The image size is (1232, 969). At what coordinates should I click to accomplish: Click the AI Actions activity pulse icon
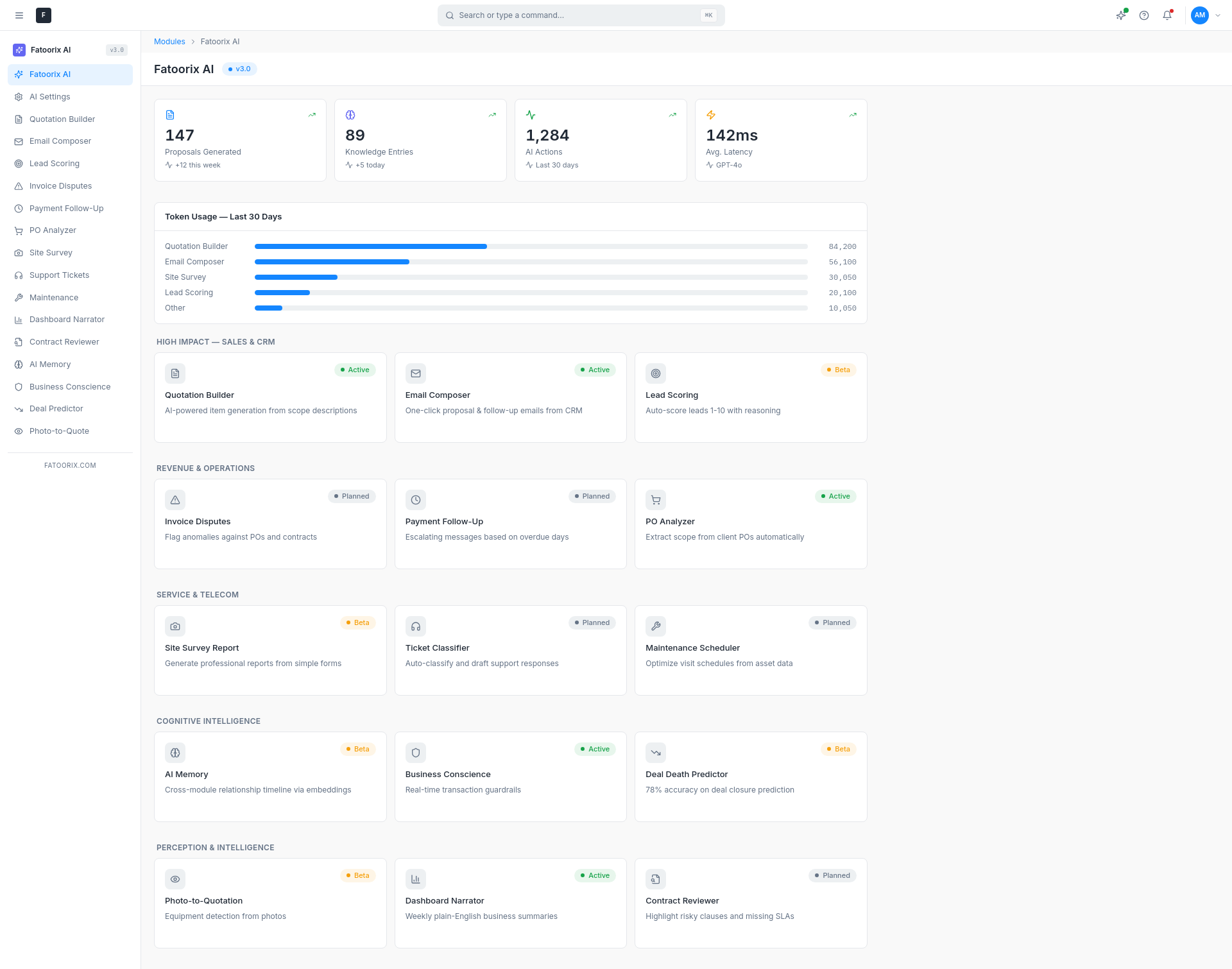click(x=531, y=115)
